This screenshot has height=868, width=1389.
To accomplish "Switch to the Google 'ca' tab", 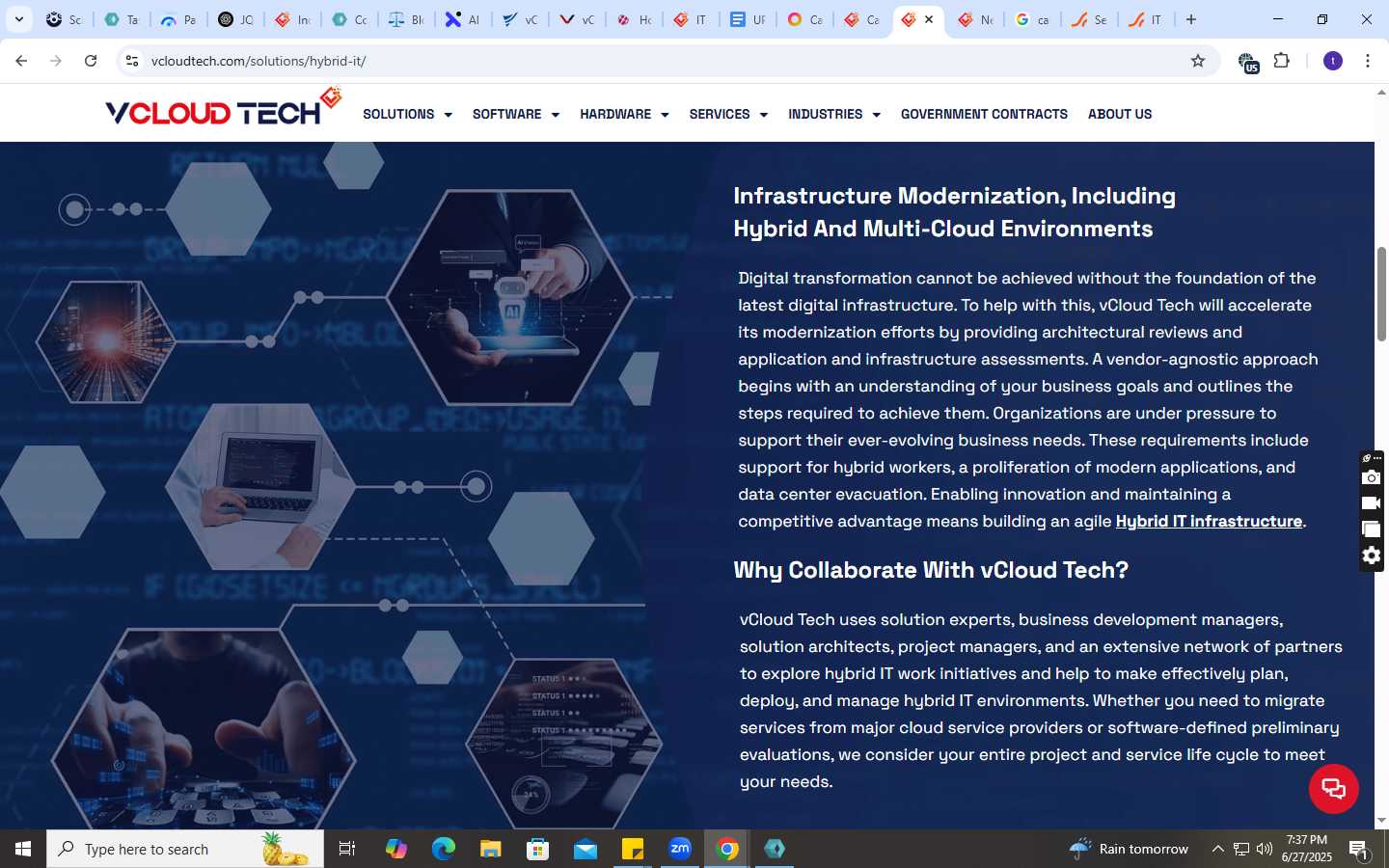I will 1032,19.
